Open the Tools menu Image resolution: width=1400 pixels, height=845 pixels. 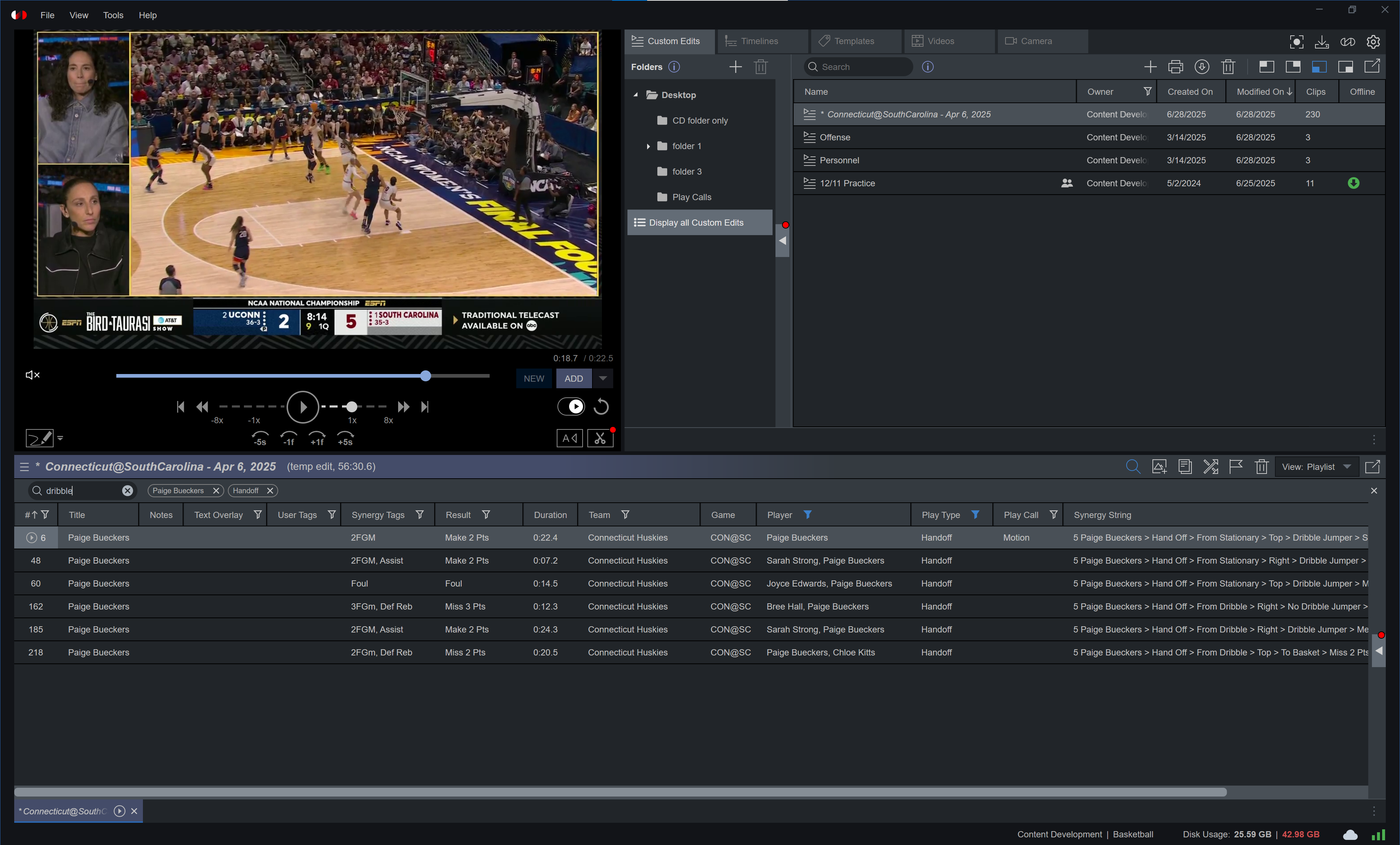pyautogui.click(x=113, y=15)
